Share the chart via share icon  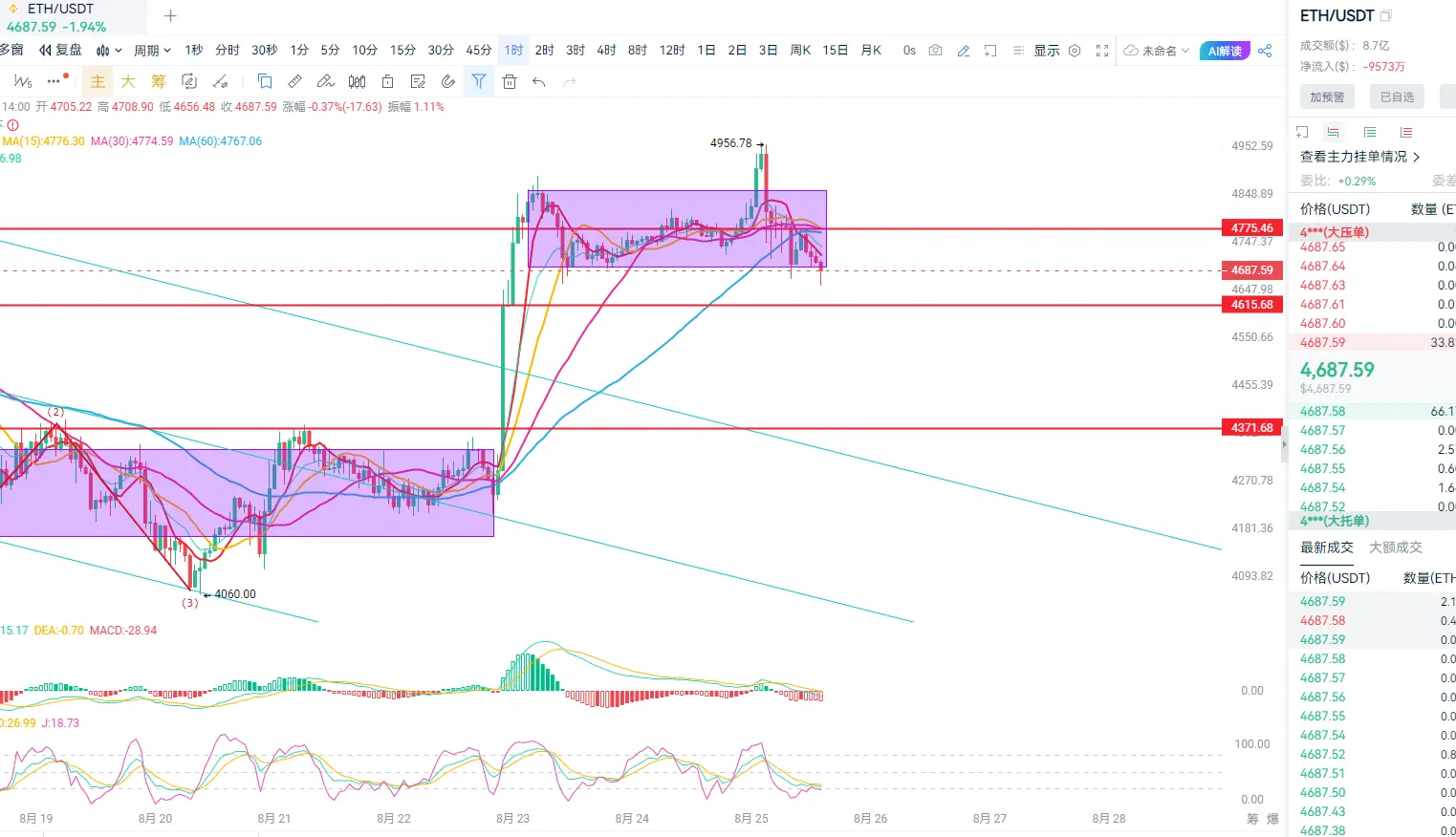click(1265, 51)
